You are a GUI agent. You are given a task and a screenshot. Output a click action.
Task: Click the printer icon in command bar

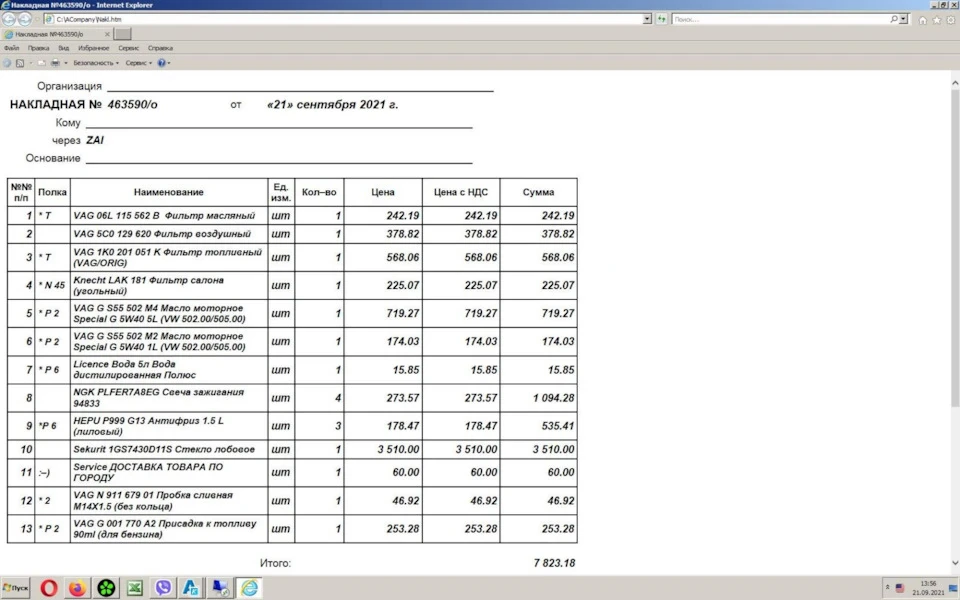pos(55,62)
